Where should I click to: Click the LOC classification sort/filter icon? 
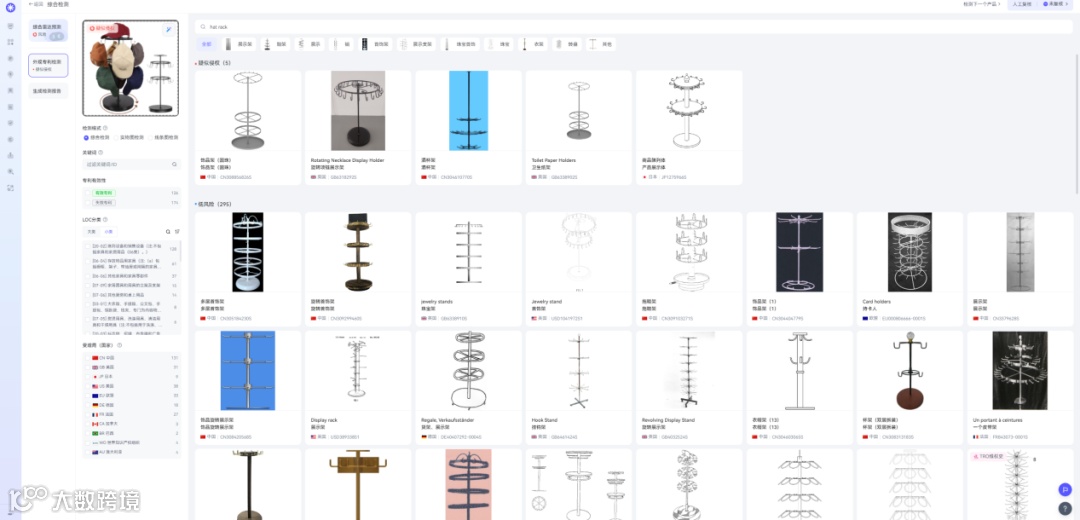tap(177, 232)
